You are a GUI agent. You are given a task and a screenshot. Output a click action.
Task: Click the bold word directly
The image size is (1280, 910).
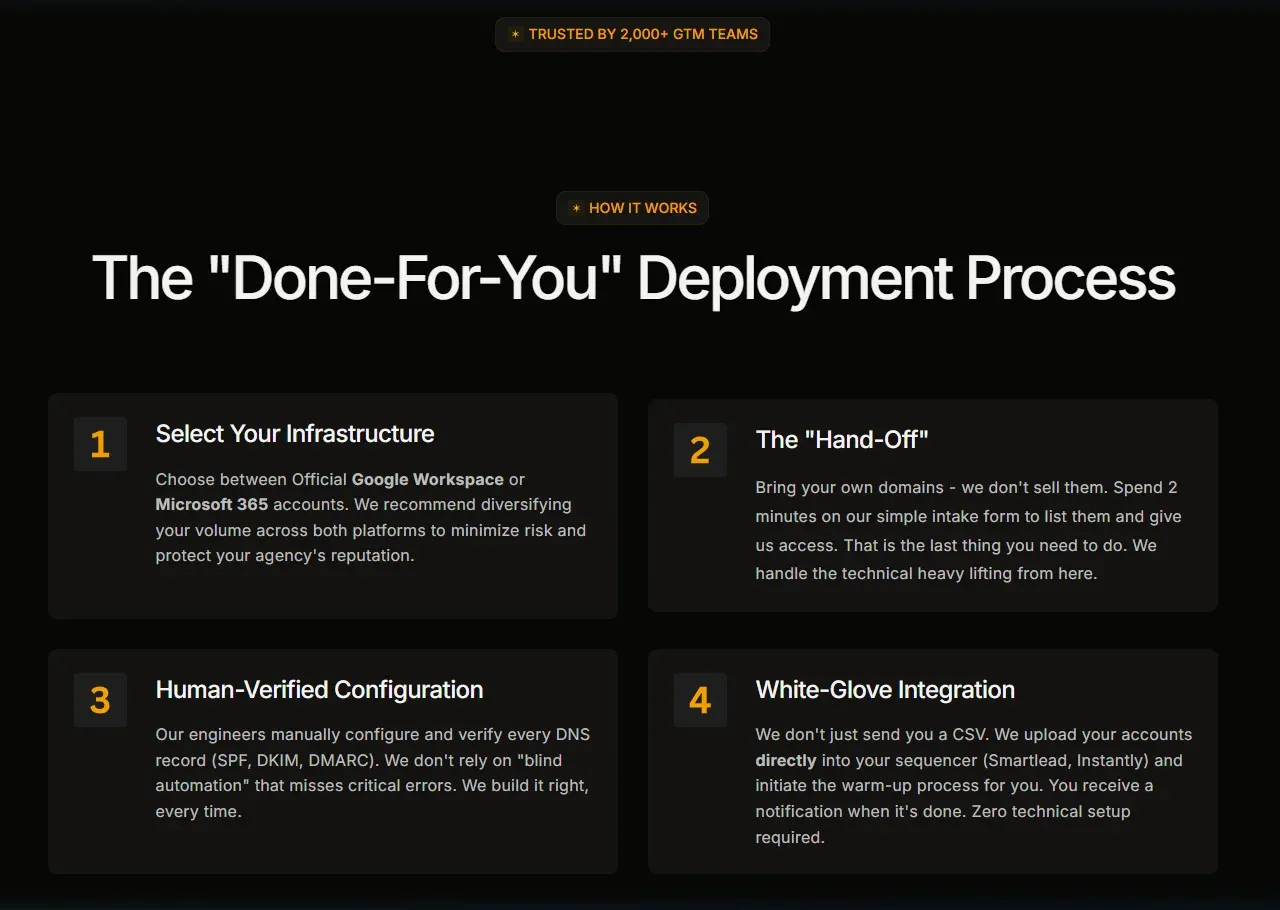[x=786, y=760]
